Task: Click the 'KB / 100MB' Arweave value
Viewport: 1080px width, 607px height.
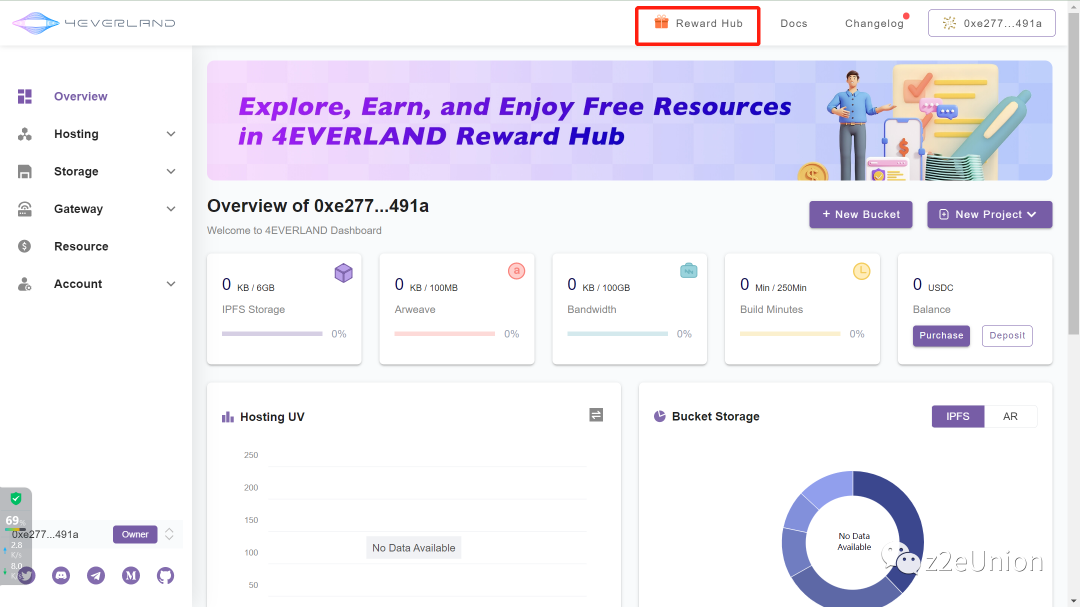Action: pyautogui.click(x=434, y=287)
